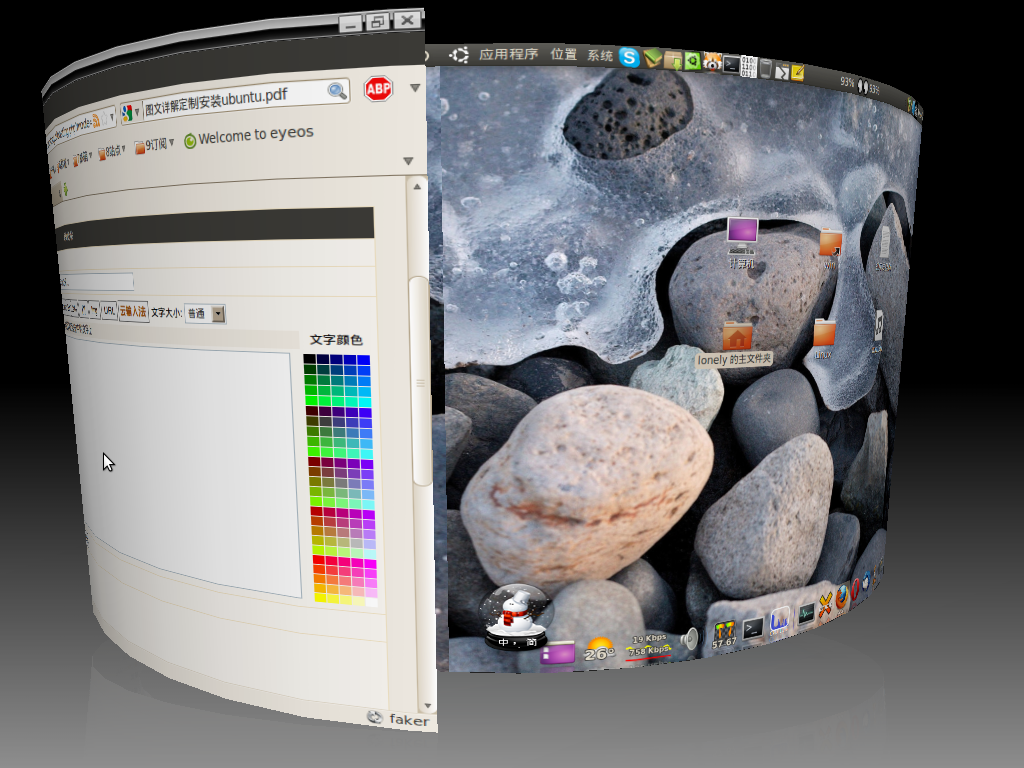Open the 应用程序 applications menu
1024x768 pixels.
[508, 54]
